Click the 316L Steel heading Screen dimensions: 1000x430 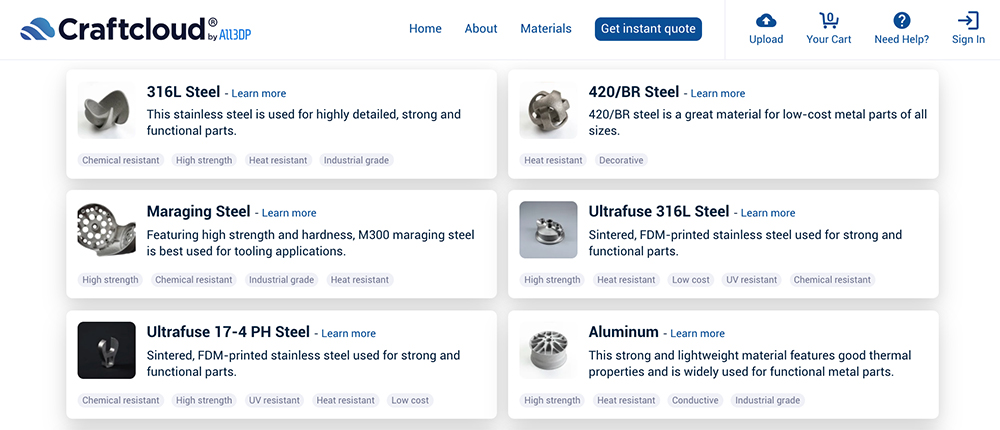[184, 92]
